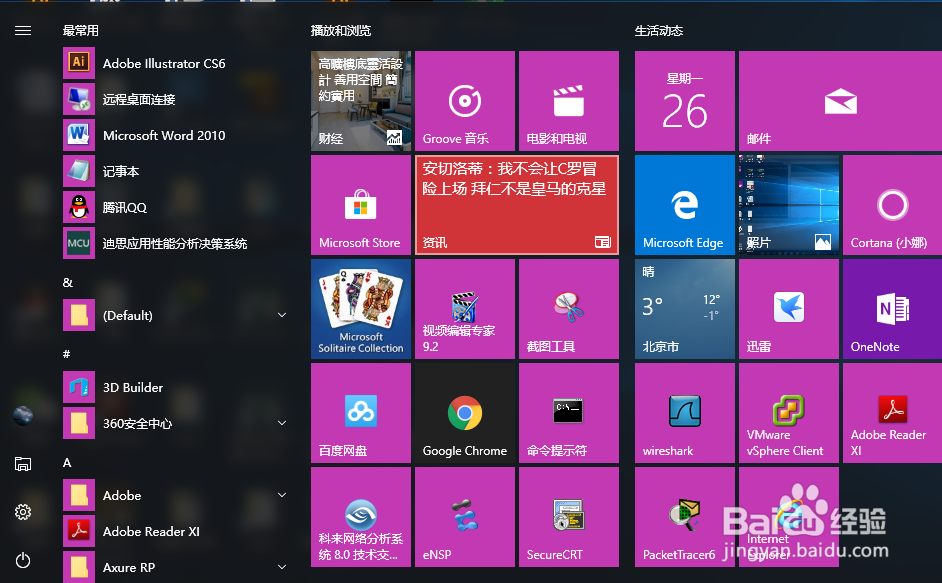Open the 北京市 weather tile

(685, 309)
